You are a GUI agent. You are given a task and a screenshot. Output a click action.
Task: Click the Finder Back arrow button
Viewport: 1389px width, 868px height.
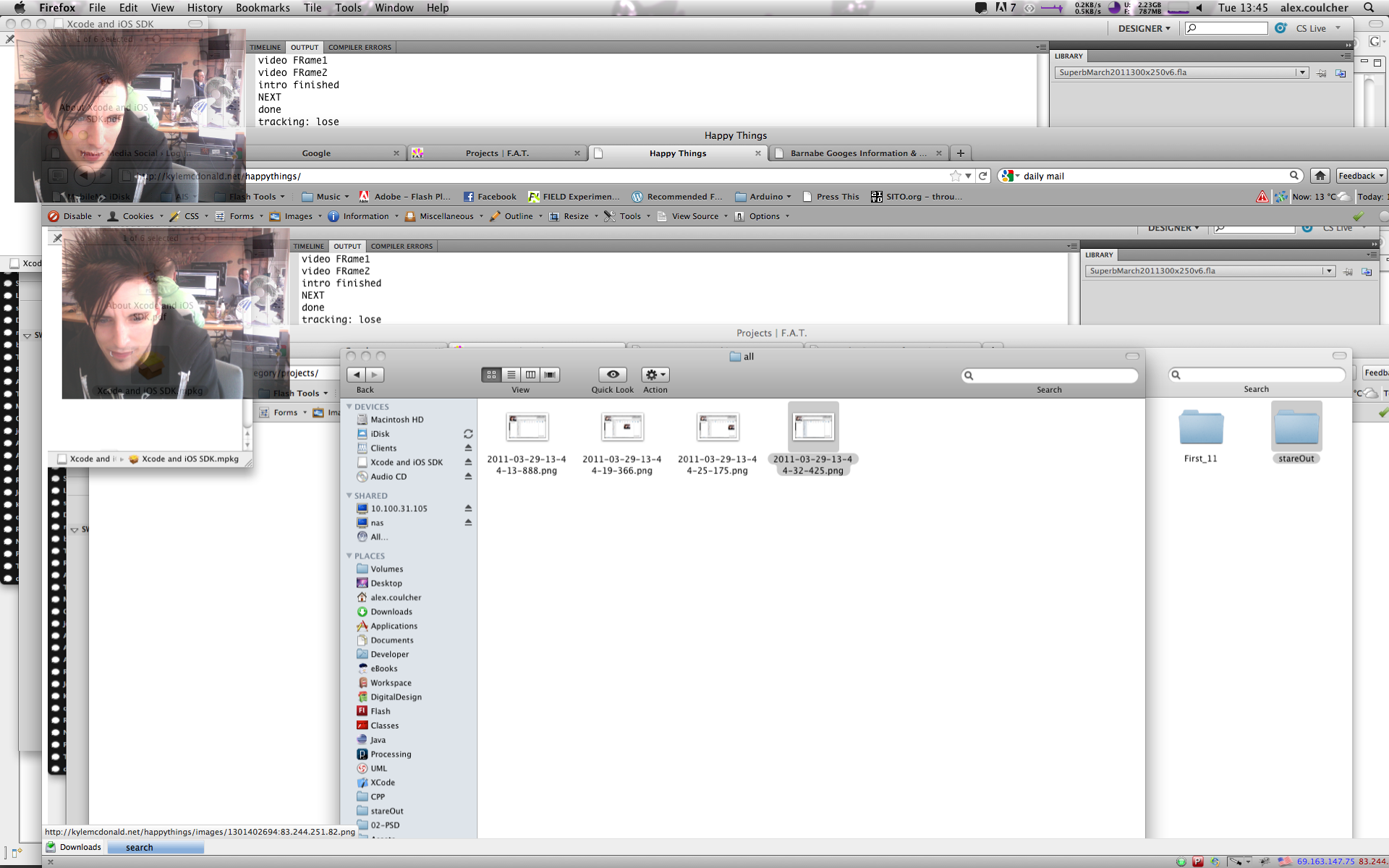click(x=357, y=375)
